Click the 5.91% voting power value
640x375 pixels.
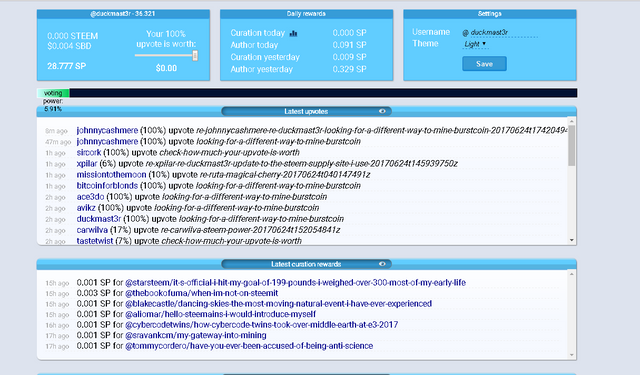(x=53, y=109)
